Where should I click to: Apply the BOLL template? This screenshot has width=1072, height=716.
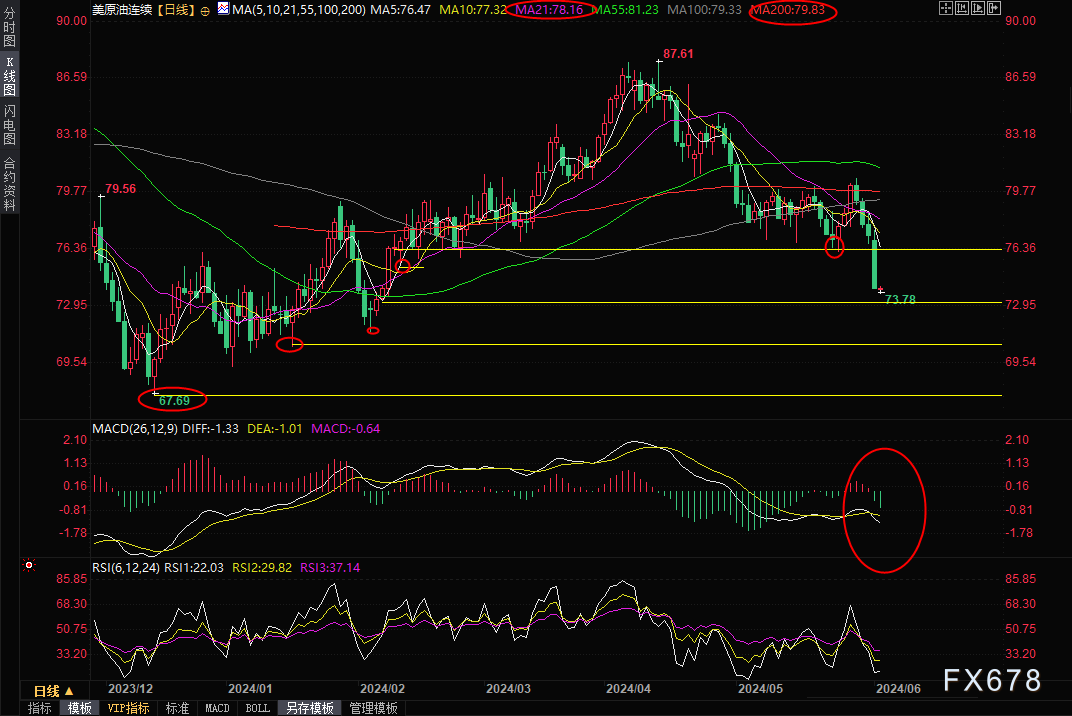coord(257,708)
